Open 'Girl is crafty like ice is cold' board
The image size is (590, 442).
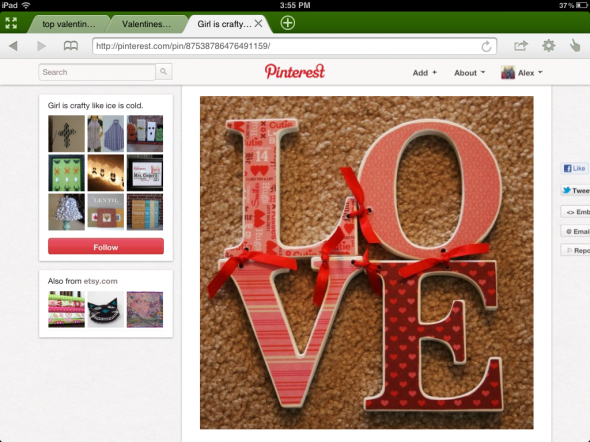click(95, 105)
